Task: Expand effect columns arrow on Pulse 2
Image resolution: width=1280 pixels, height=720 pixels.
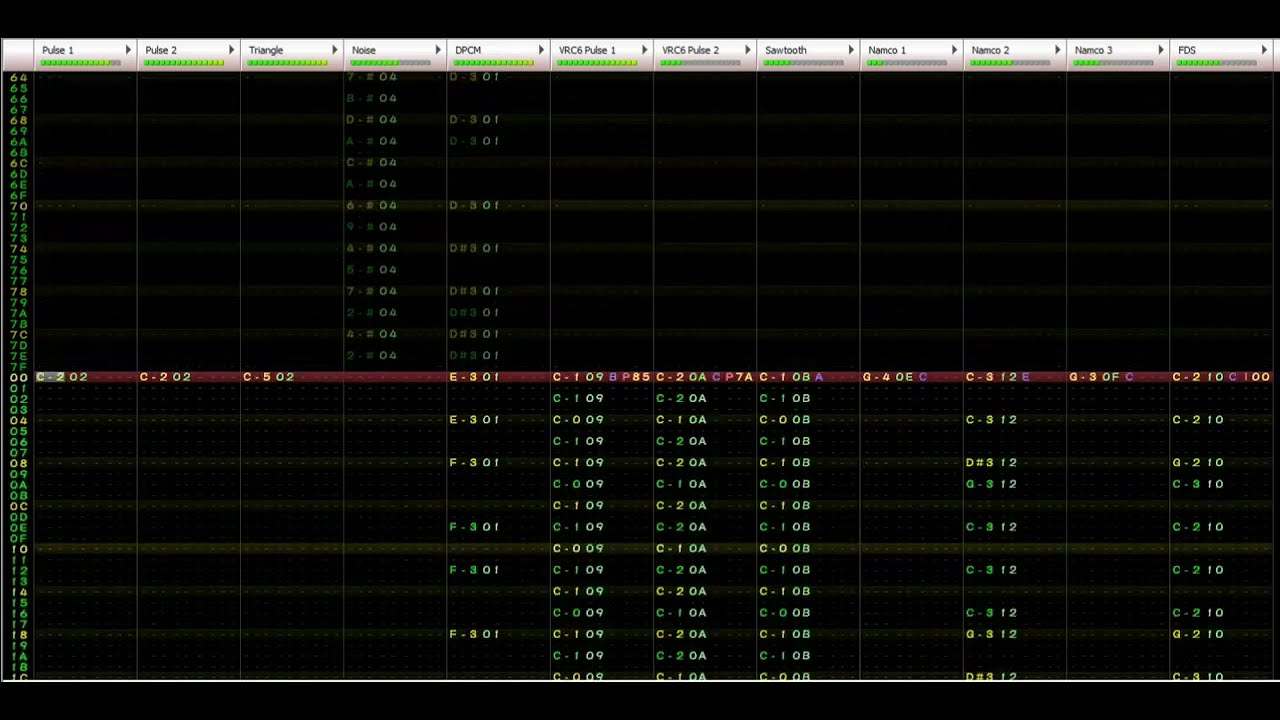Action: [x=231, y=50]
